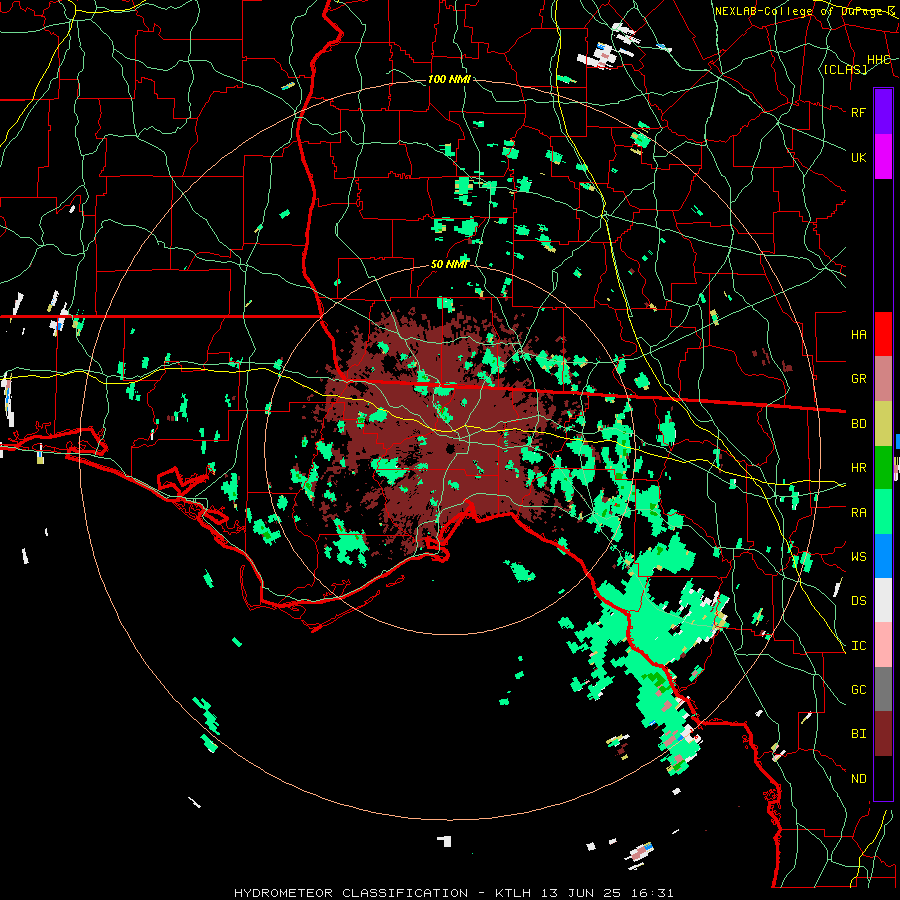
Task: Click the GC gray legend swatch
Action: 883,689
